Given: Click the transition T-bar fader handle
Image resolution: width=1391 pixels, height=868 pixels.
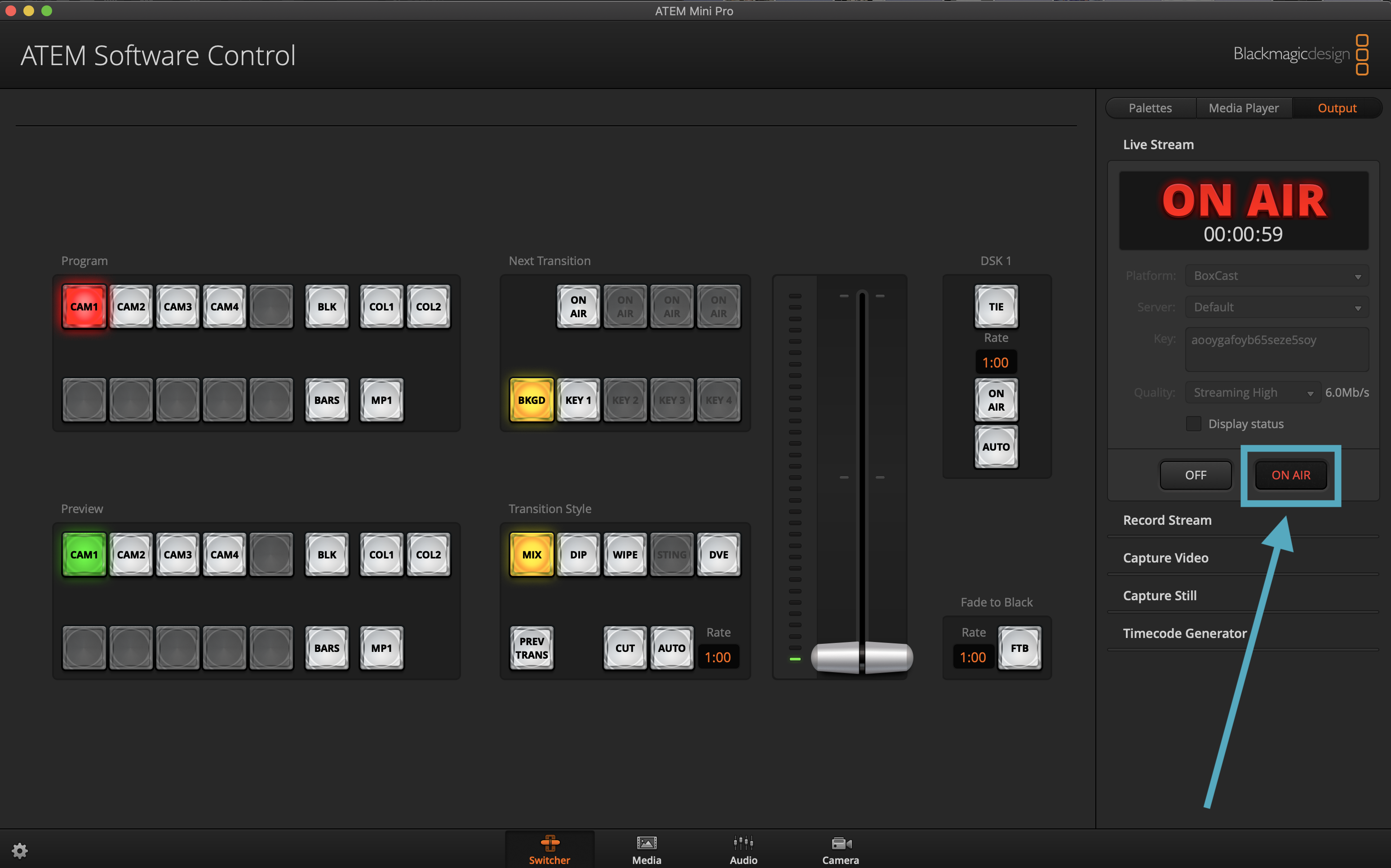Looking at the screenshot, I should click(x=861, y=657).
